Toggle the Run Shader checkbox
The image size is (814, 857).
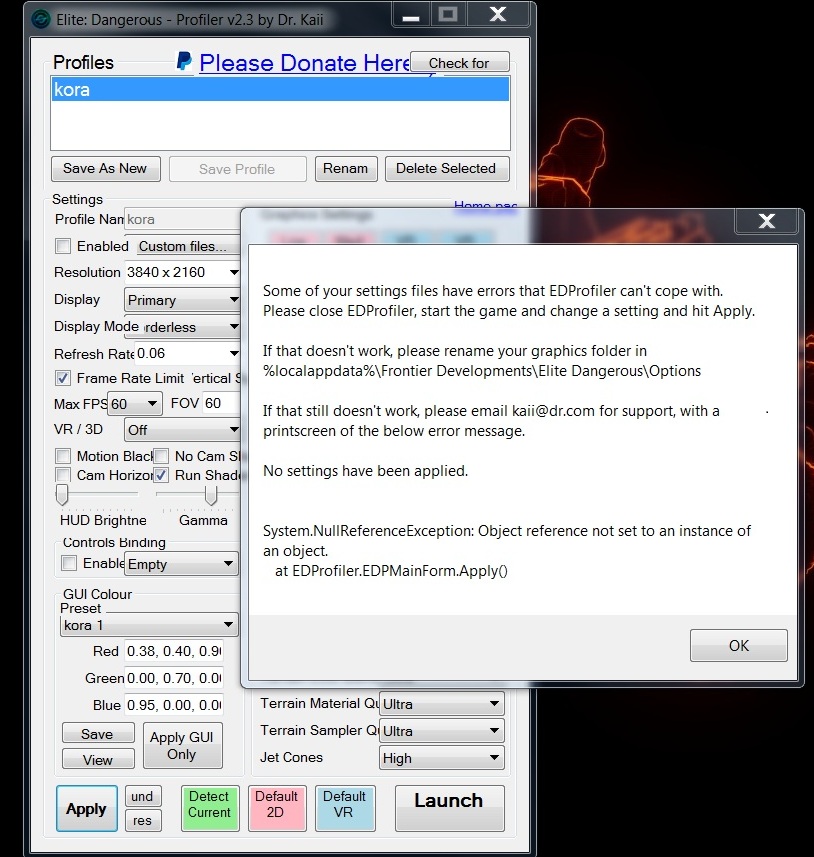pos(161,474)
